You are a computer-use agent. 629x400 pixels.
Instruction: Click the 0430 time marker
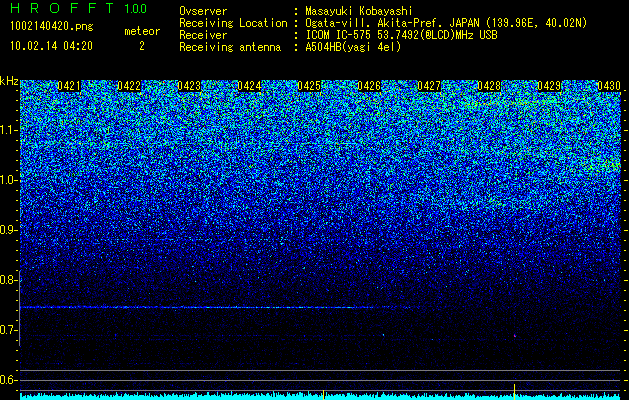609,86
